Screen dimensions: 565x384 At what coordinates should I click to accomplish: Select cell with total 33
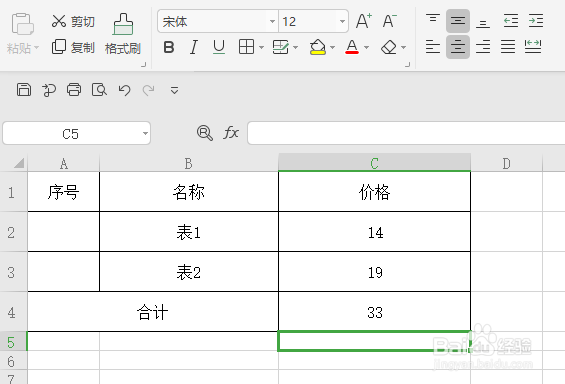pos(374,312)
